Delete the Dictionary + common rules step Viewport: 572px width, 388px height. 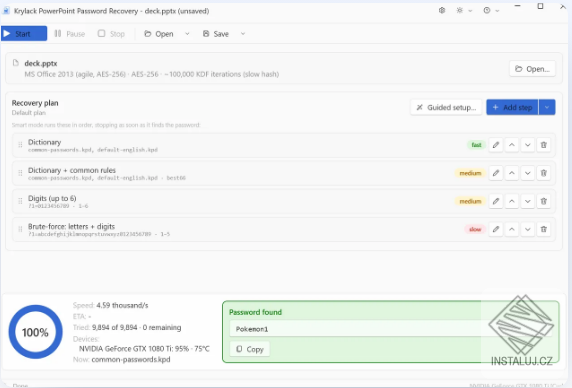[x=544, y=173]
